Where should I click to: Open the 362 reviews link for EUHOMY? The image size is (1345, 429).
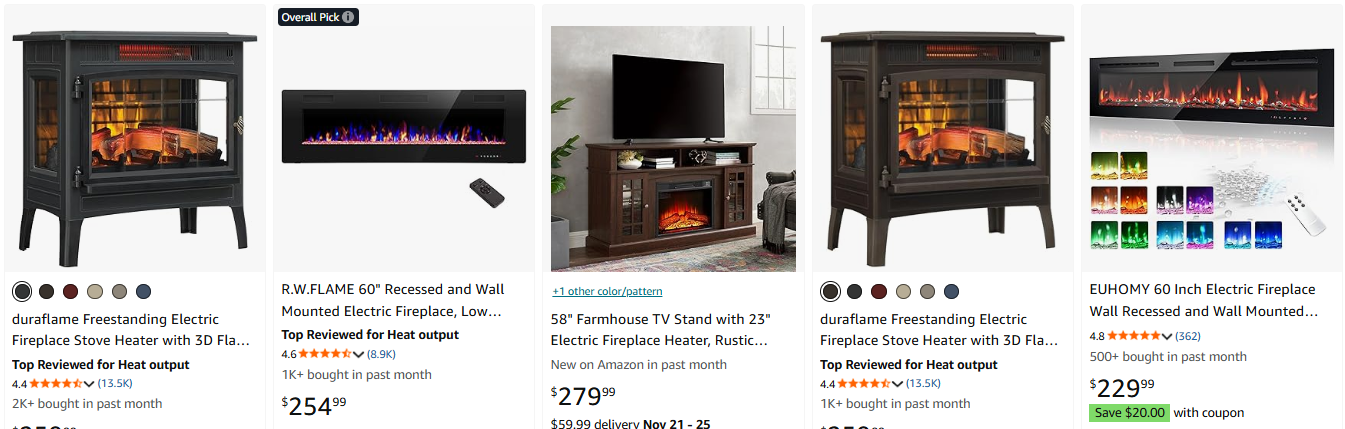coord(1188,336)
